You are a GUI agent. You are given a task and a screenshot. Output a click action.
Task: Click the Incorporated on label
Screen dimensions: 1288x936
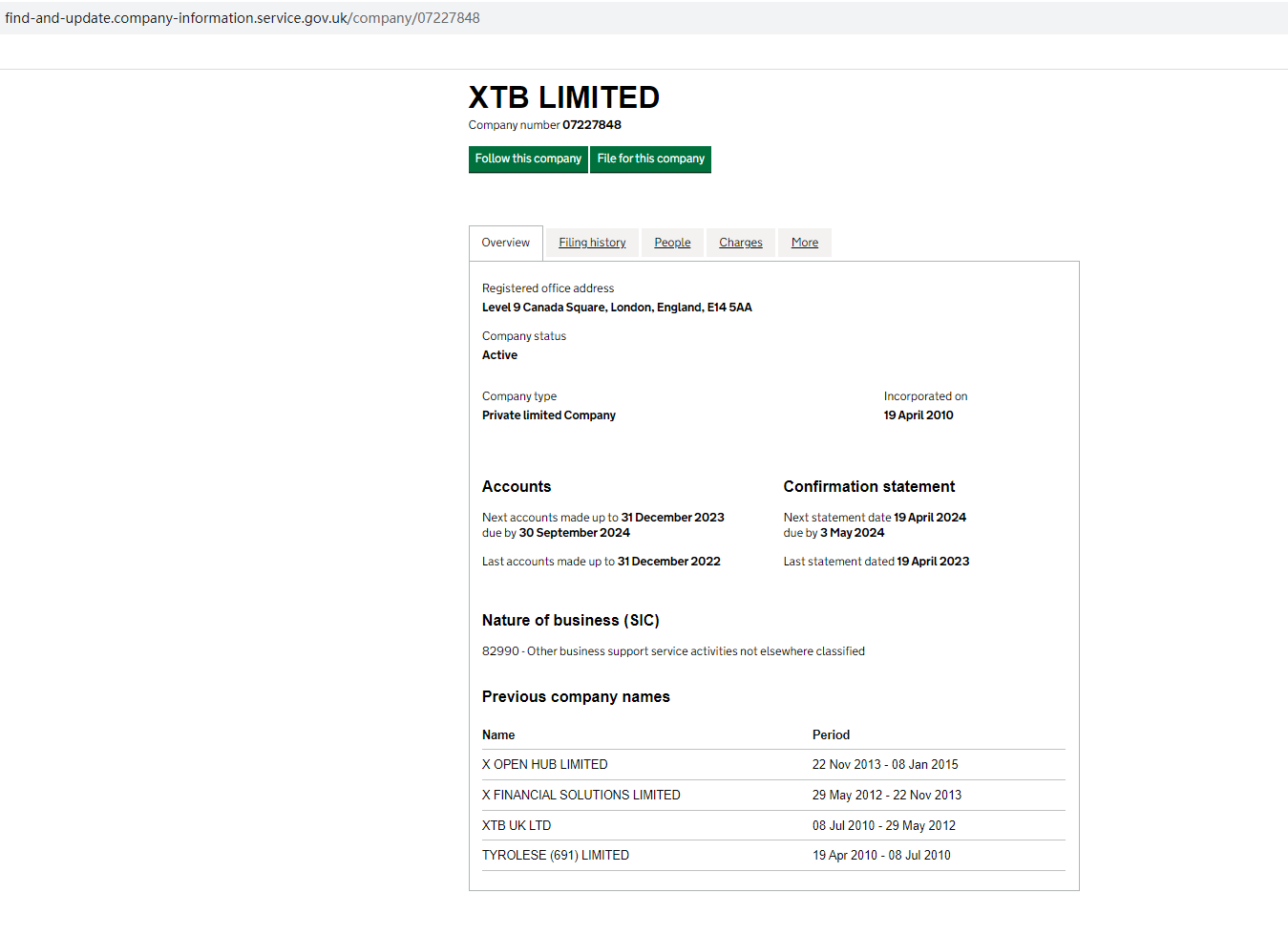pos(925,396)
